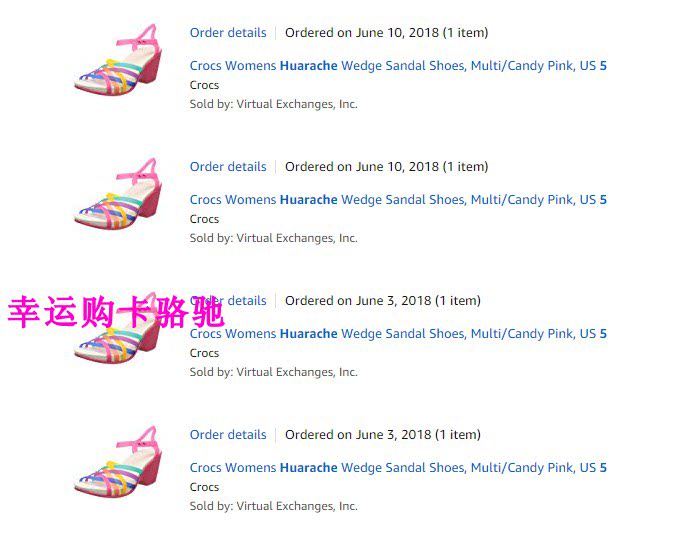Screen dimensions: 684x550
Task: Click Sold by Virtual Exchanges in first order
Action: point(274,104)
